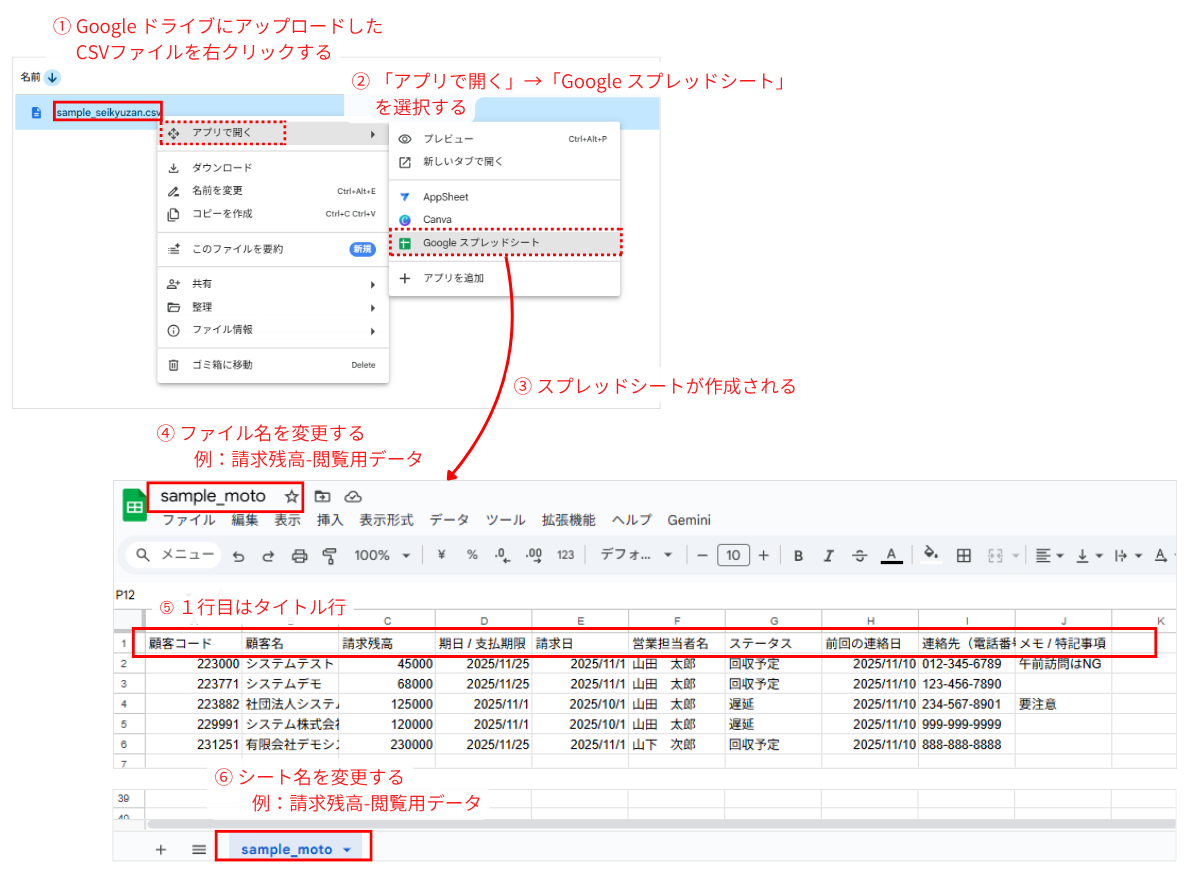Toggle bold formatting
The image size is (1200, 880).
point(799,555)
